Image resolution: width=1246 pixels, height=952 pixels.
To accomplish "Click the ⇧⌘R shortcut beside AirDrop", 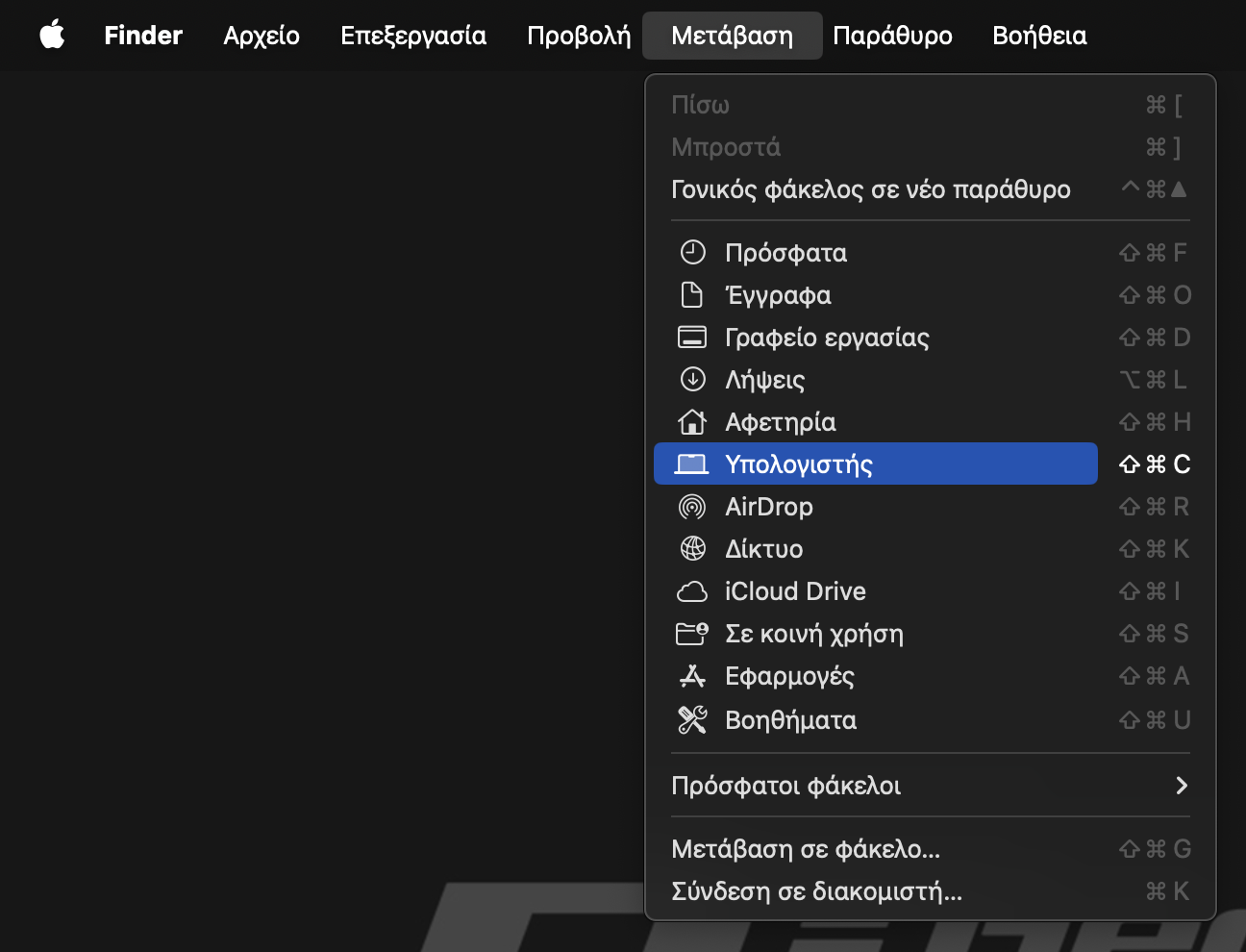I will pyautogui.click(x=1155, y=507).
